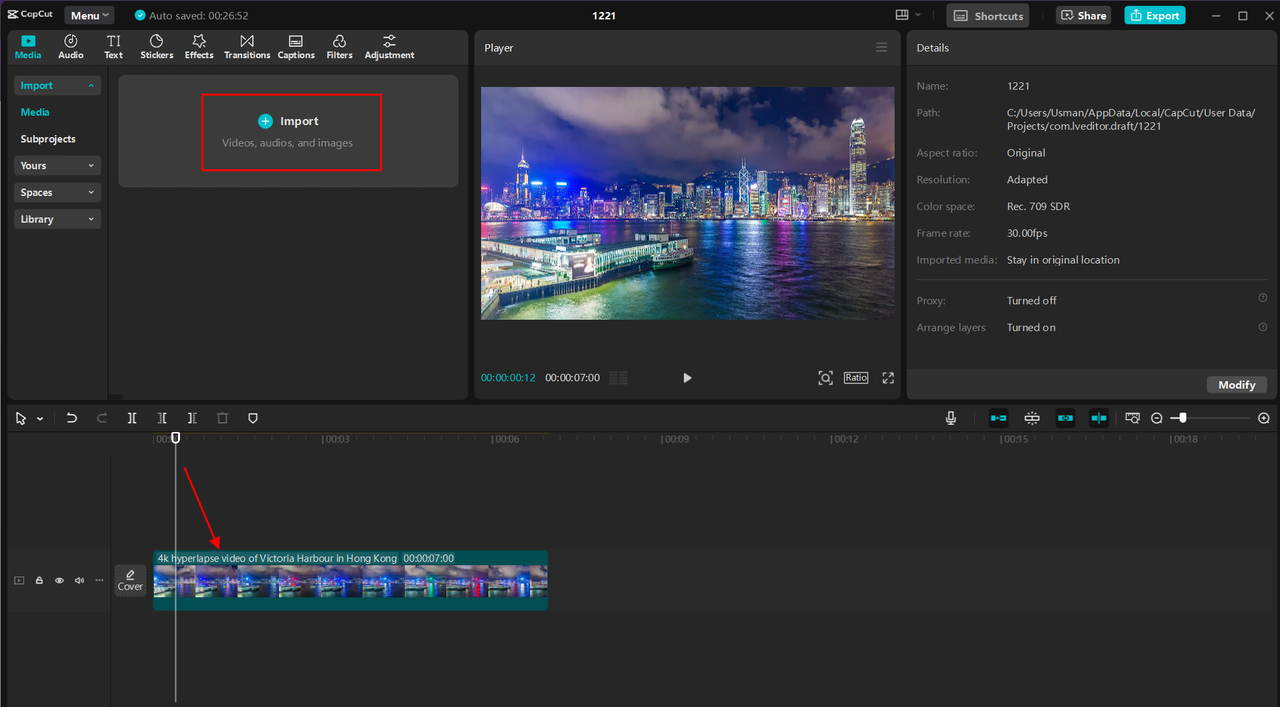
Task: Start voiceover recording with microphone icon
Action: pyautogui.click(x=951, y=418)
